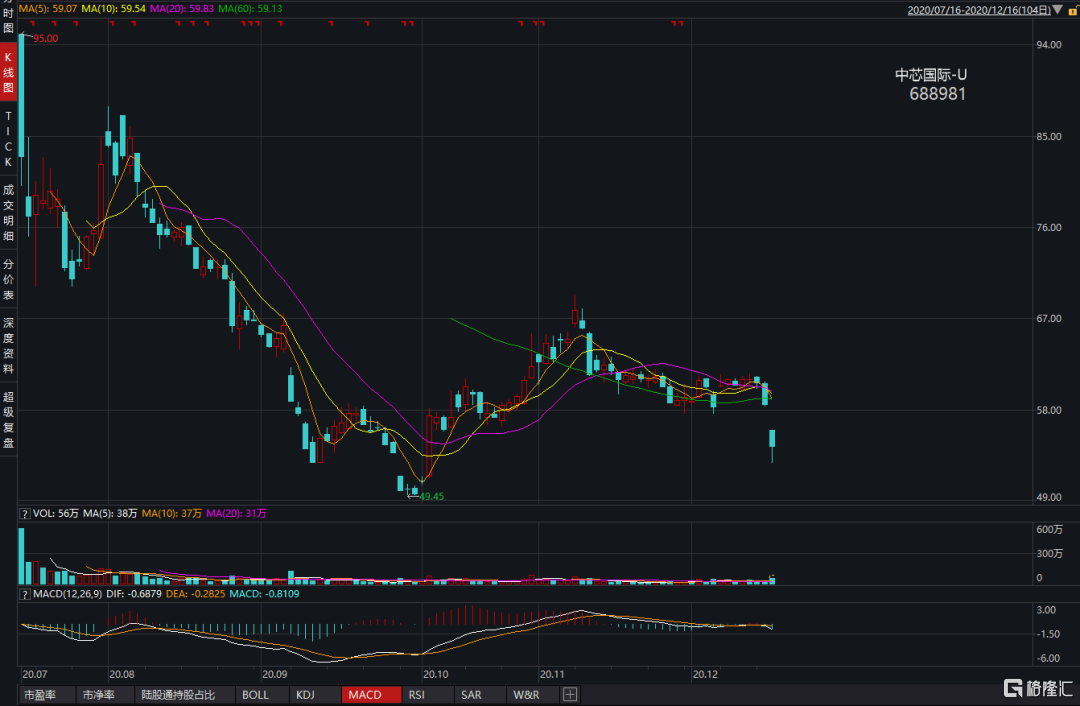Click the 95.00 high price marker
Screen dimensions: 1080x706
pos(45,39)
